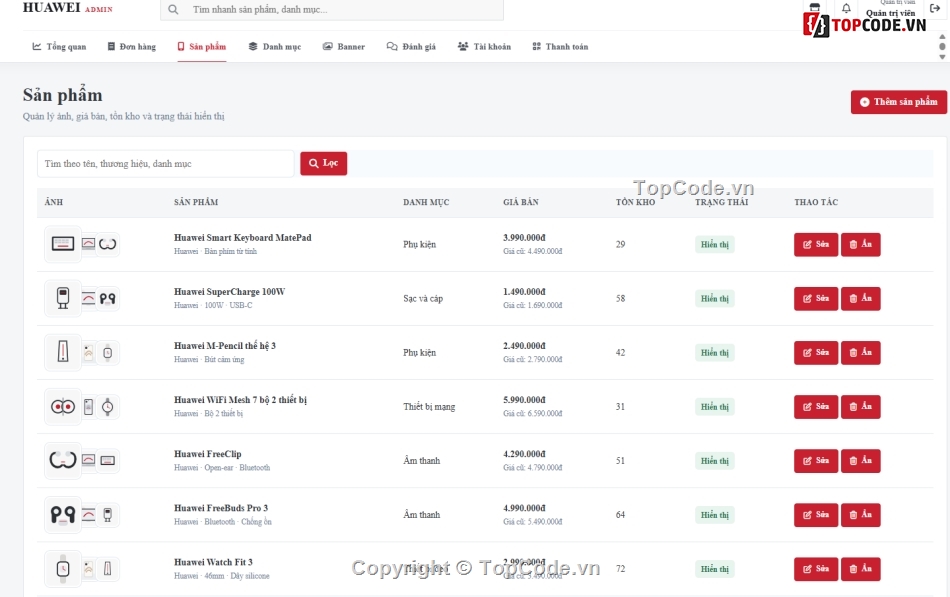Focus the filter field for name, brand, category

click(165, 164)
